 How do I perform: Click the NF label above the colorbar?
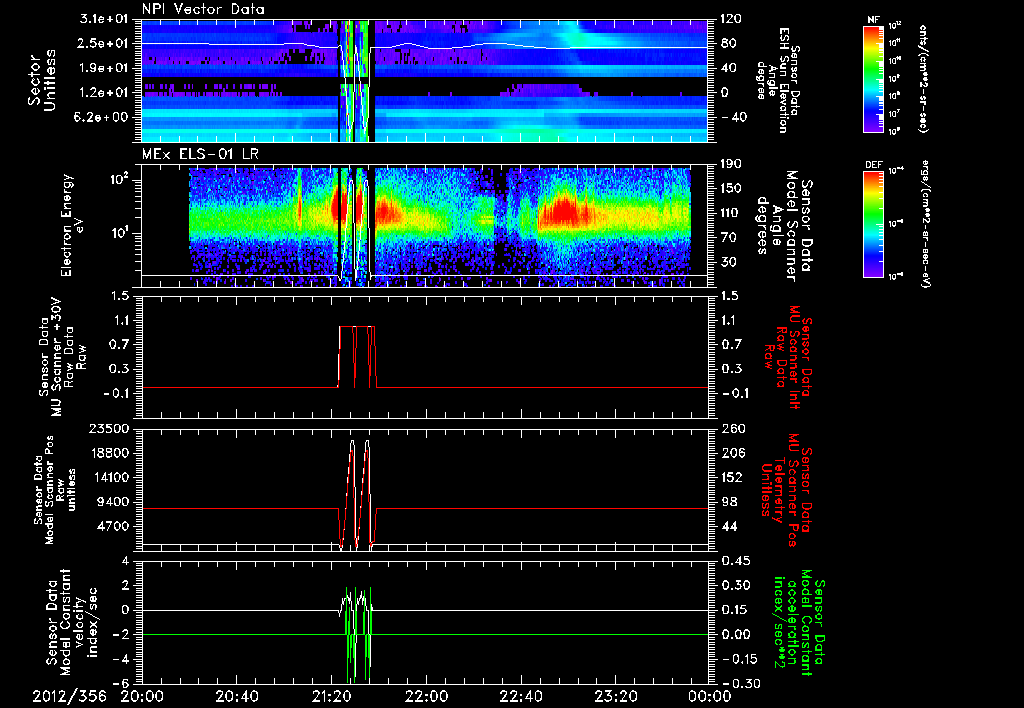874,20
